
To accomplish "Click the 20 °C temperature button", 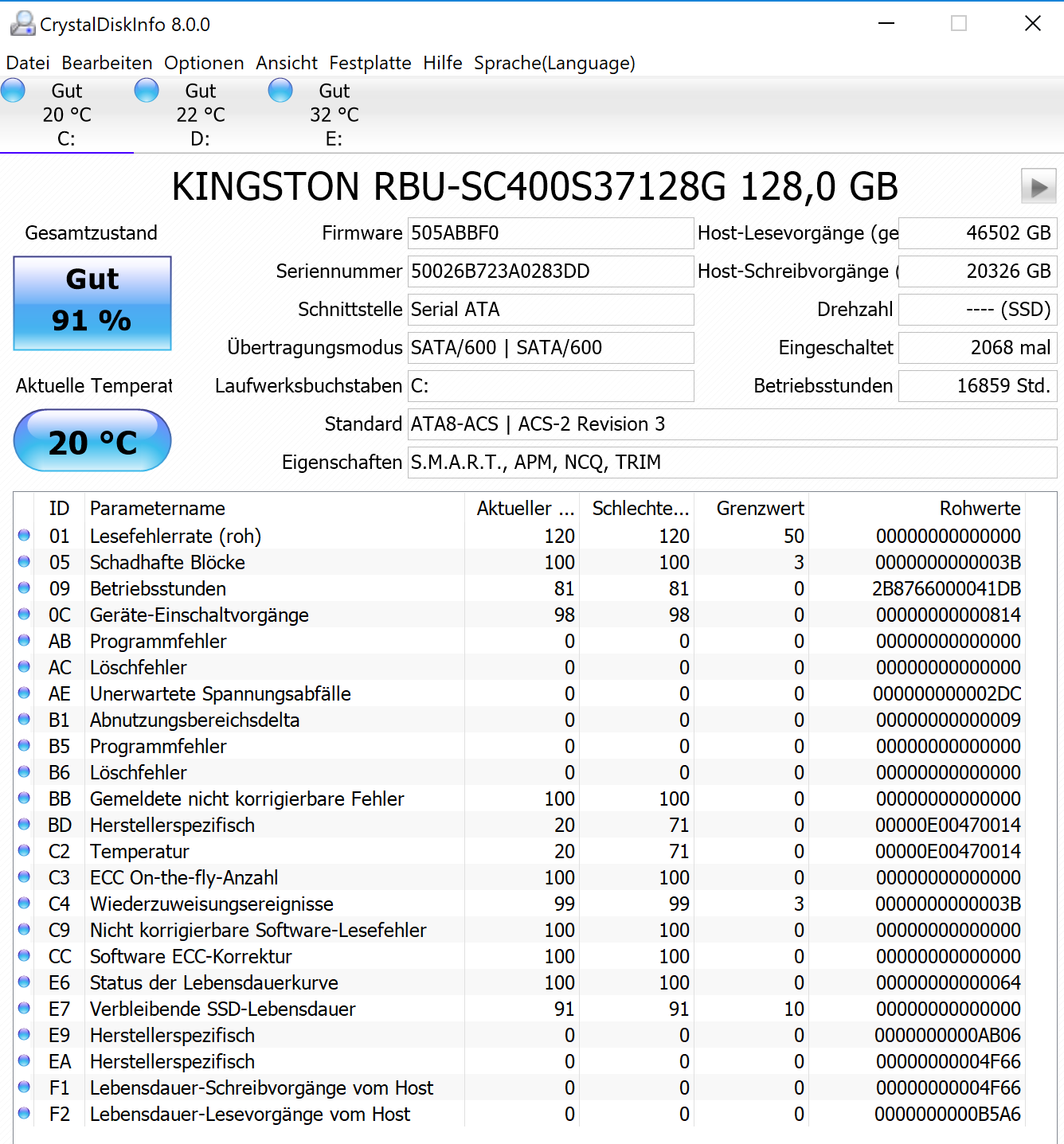I will click(92, 440).
